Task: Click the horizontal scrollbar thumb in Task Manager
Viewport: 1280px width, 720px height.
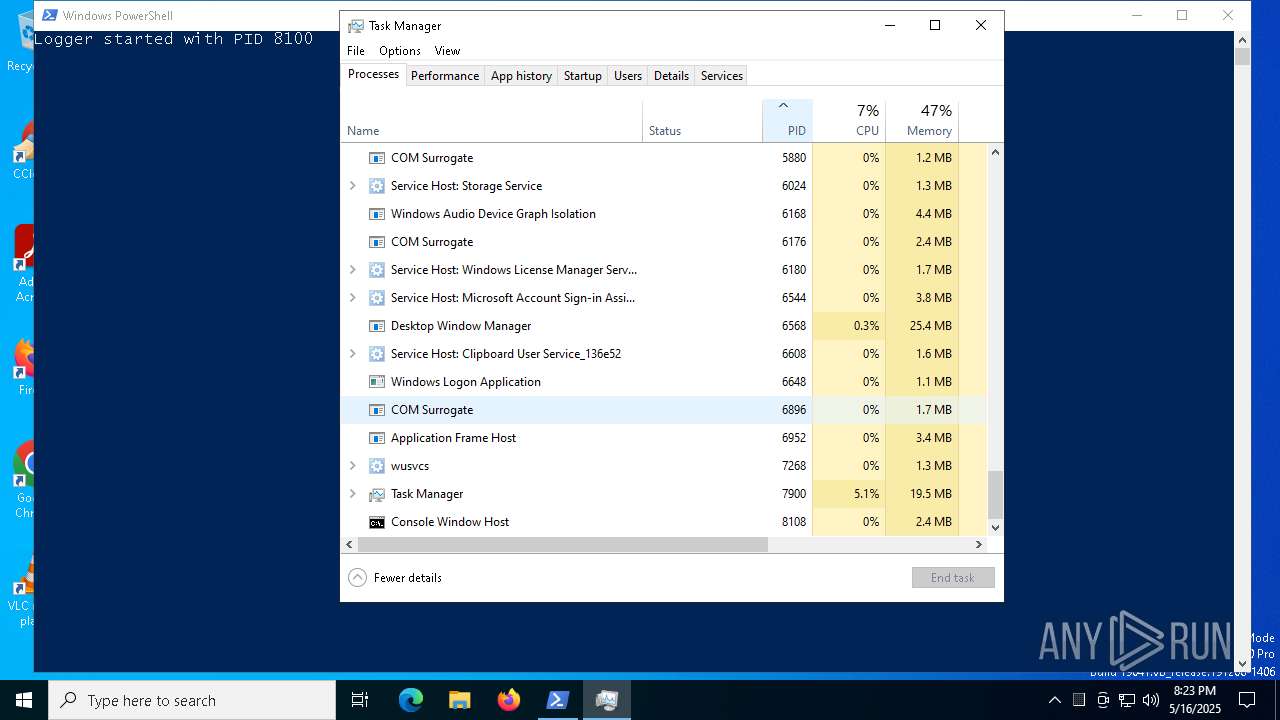Action: tap(563, 545)
